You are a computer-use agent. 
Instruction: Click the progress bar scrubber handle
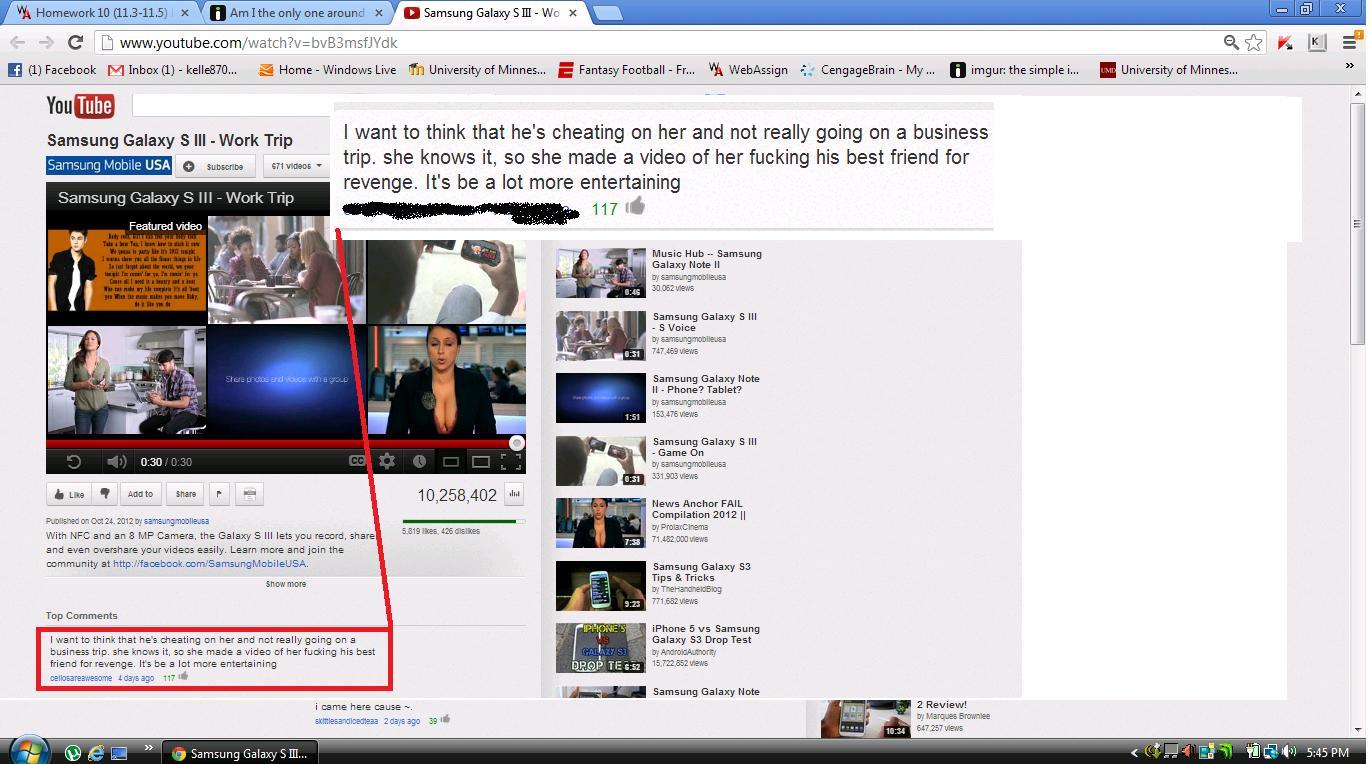tap(517, 443)
